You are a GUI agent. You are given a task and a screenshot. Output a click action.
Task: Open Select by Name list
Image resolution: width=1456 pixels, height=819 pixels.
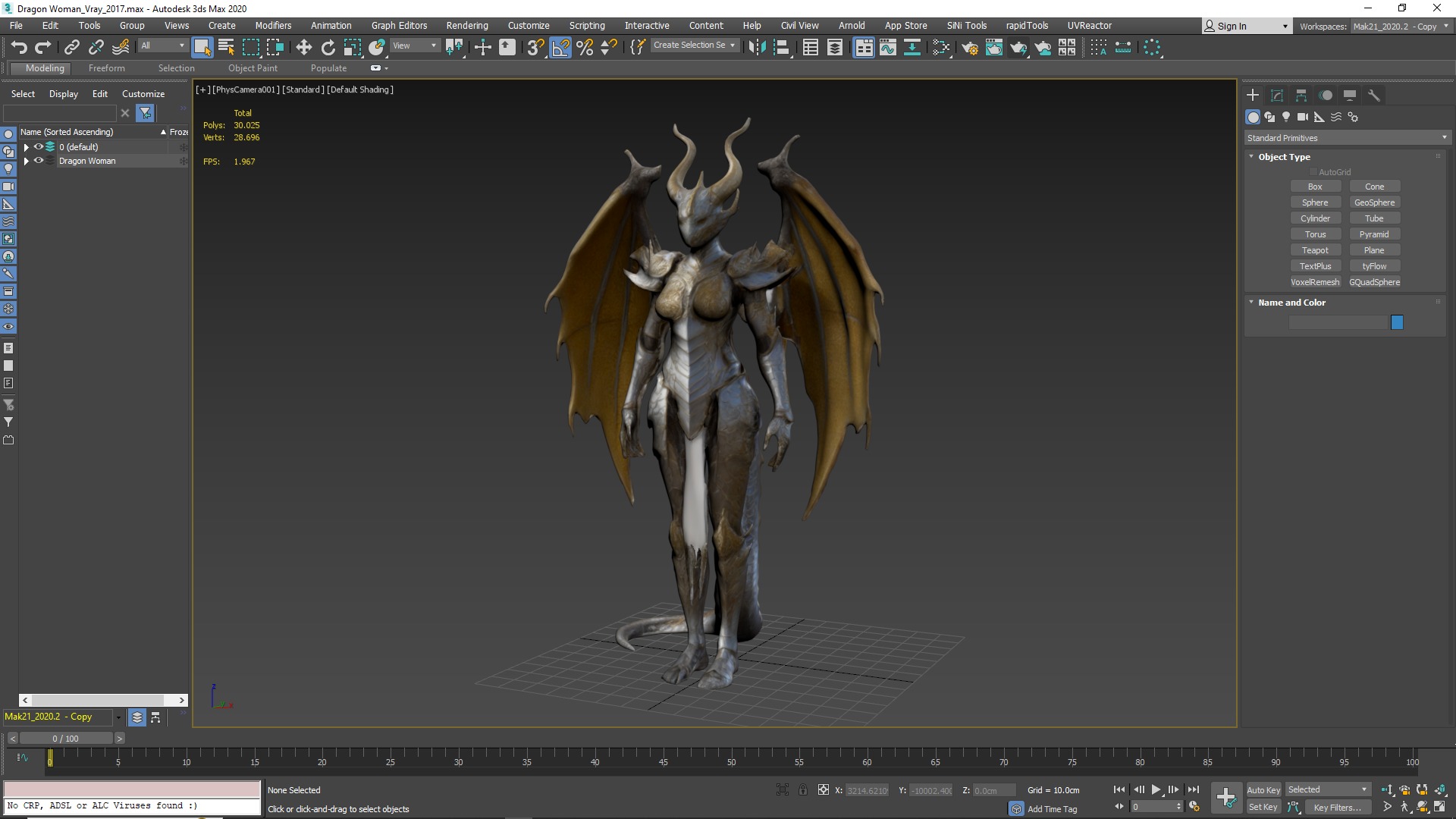coord(226,47)
